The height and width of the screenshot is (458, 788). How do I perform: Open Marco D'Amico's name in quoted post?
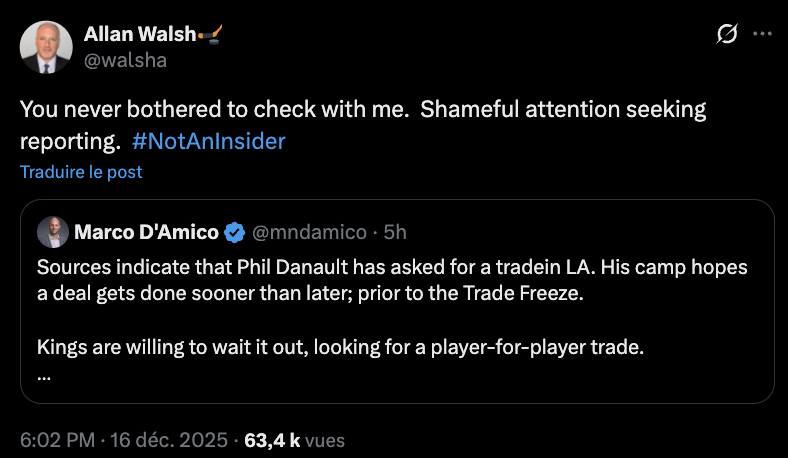[x=146, y=233]
